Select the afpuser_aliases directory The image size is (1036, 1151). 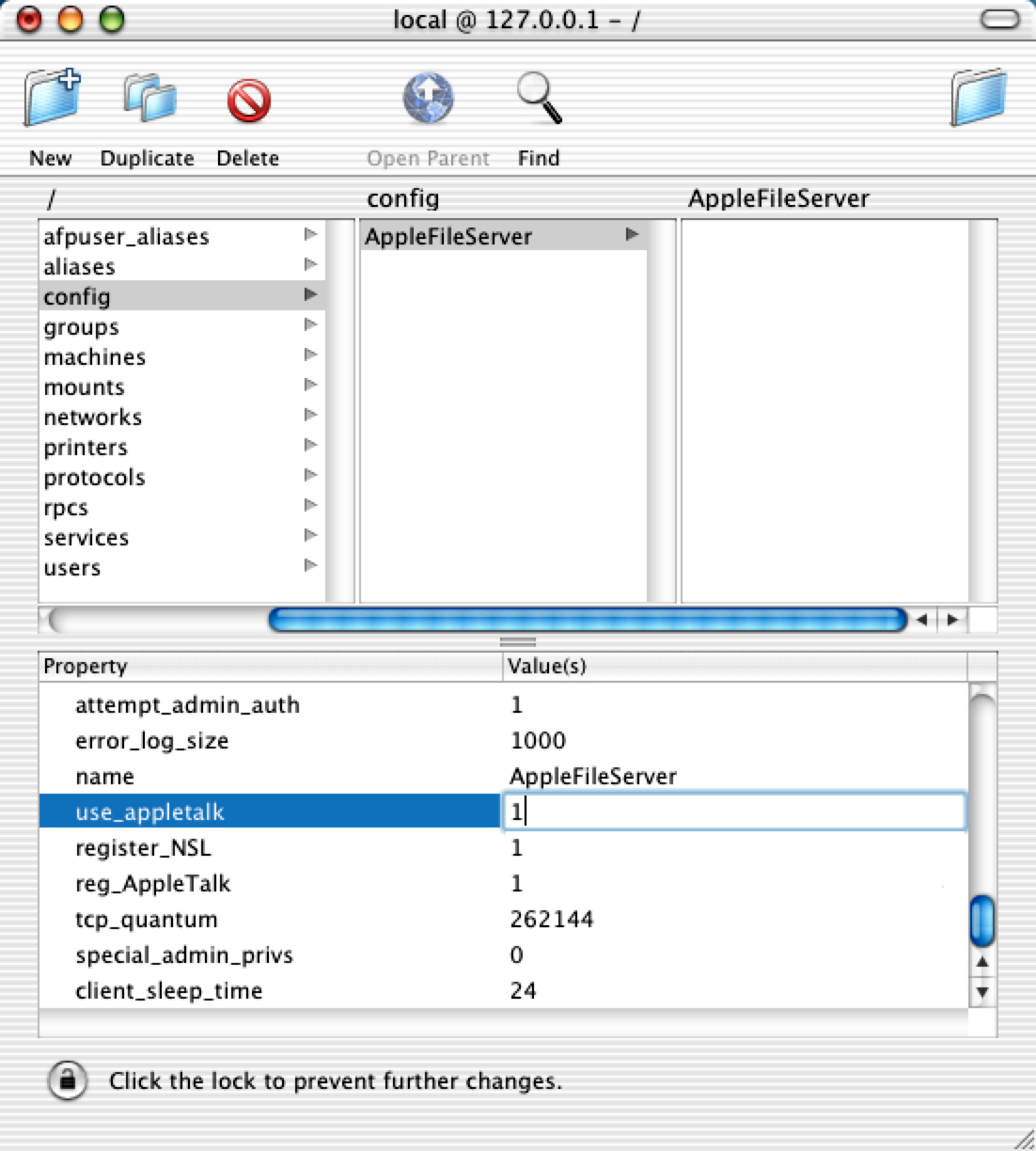181,236
